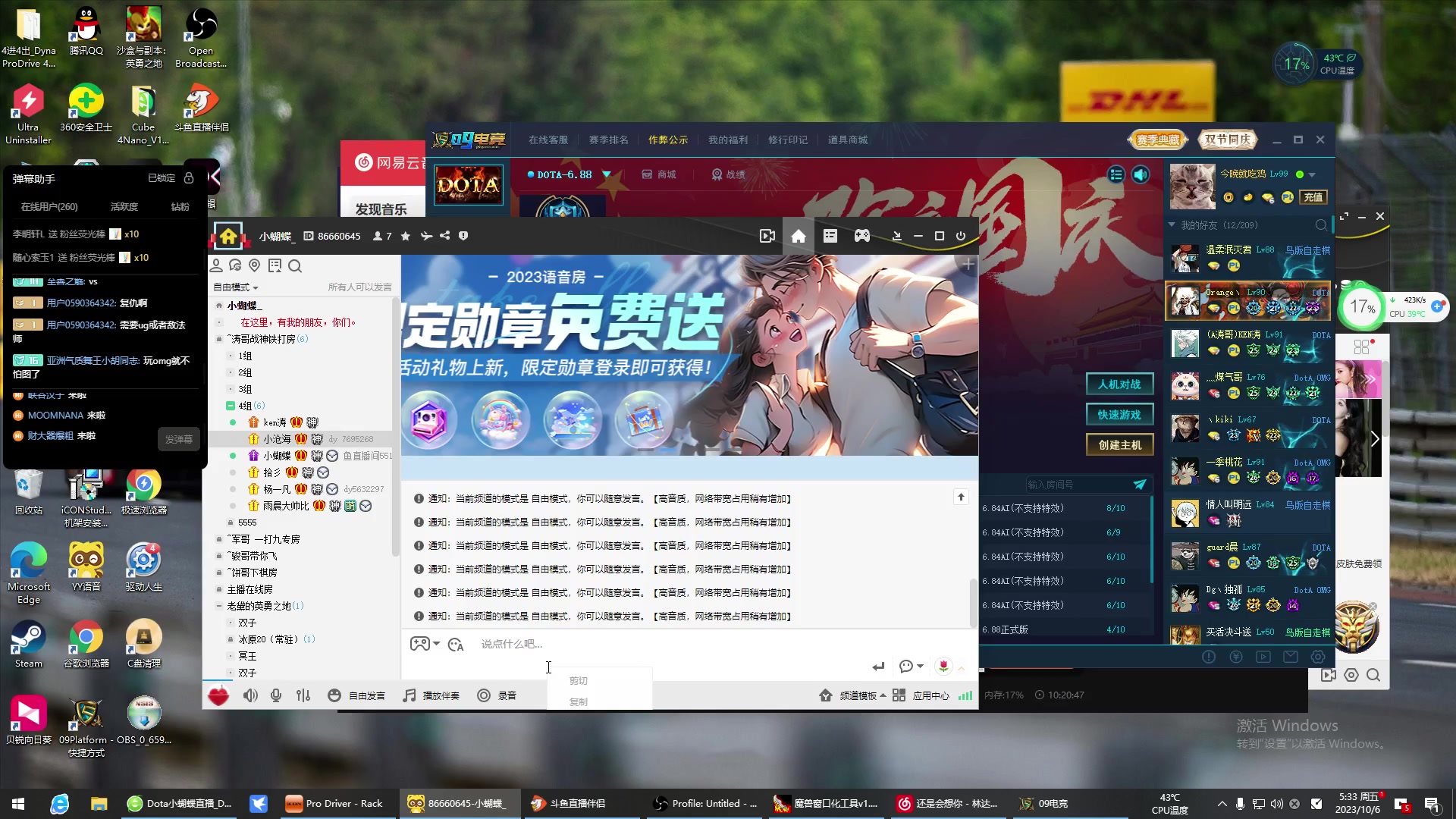The height and width of the screenshot is (819, 1456).
Task: Open search magnifier above channel tree
Action: pos(295,265)
